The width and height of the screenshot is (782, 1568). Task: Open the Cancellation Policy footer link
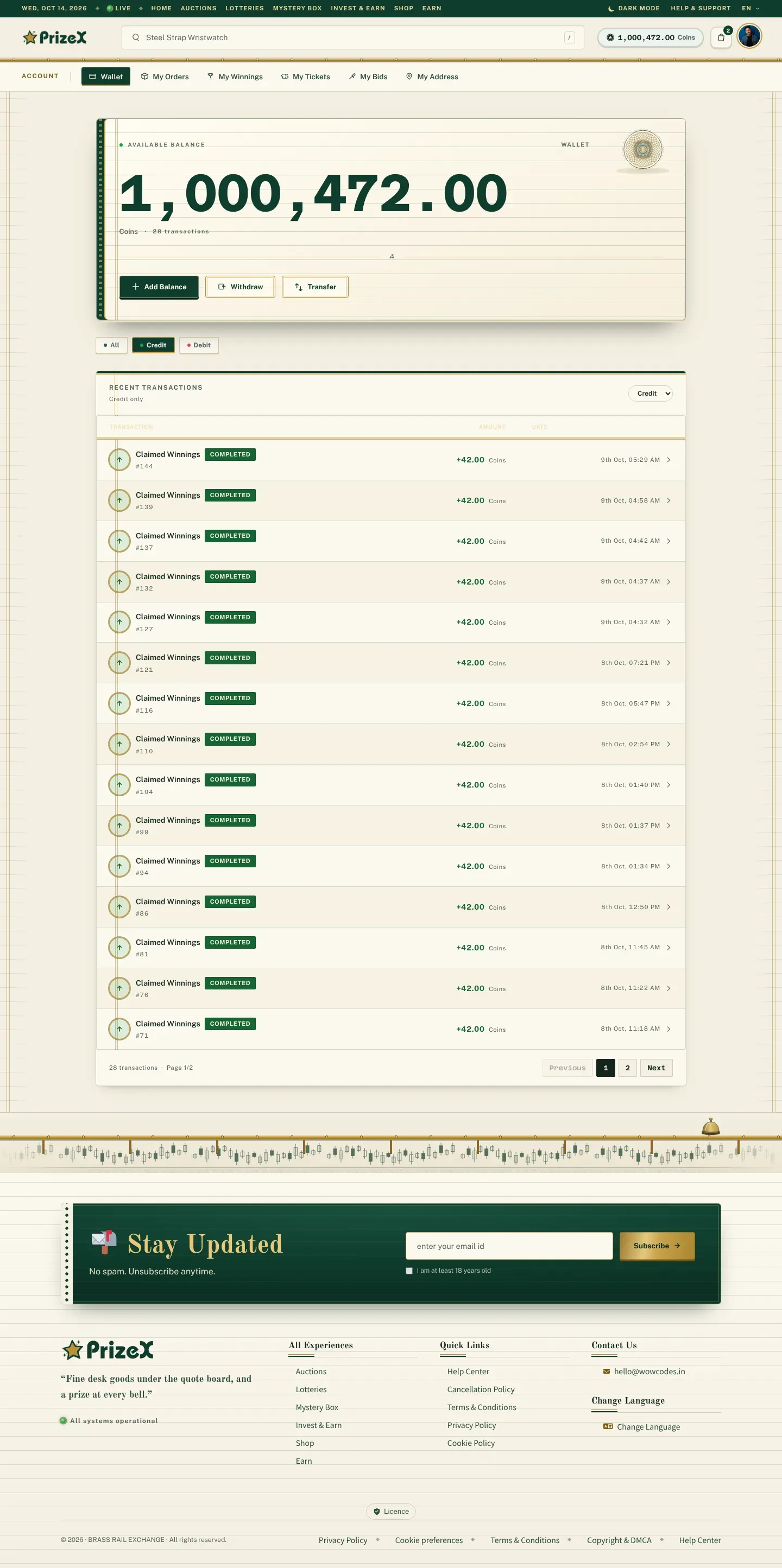(481, 1389)
